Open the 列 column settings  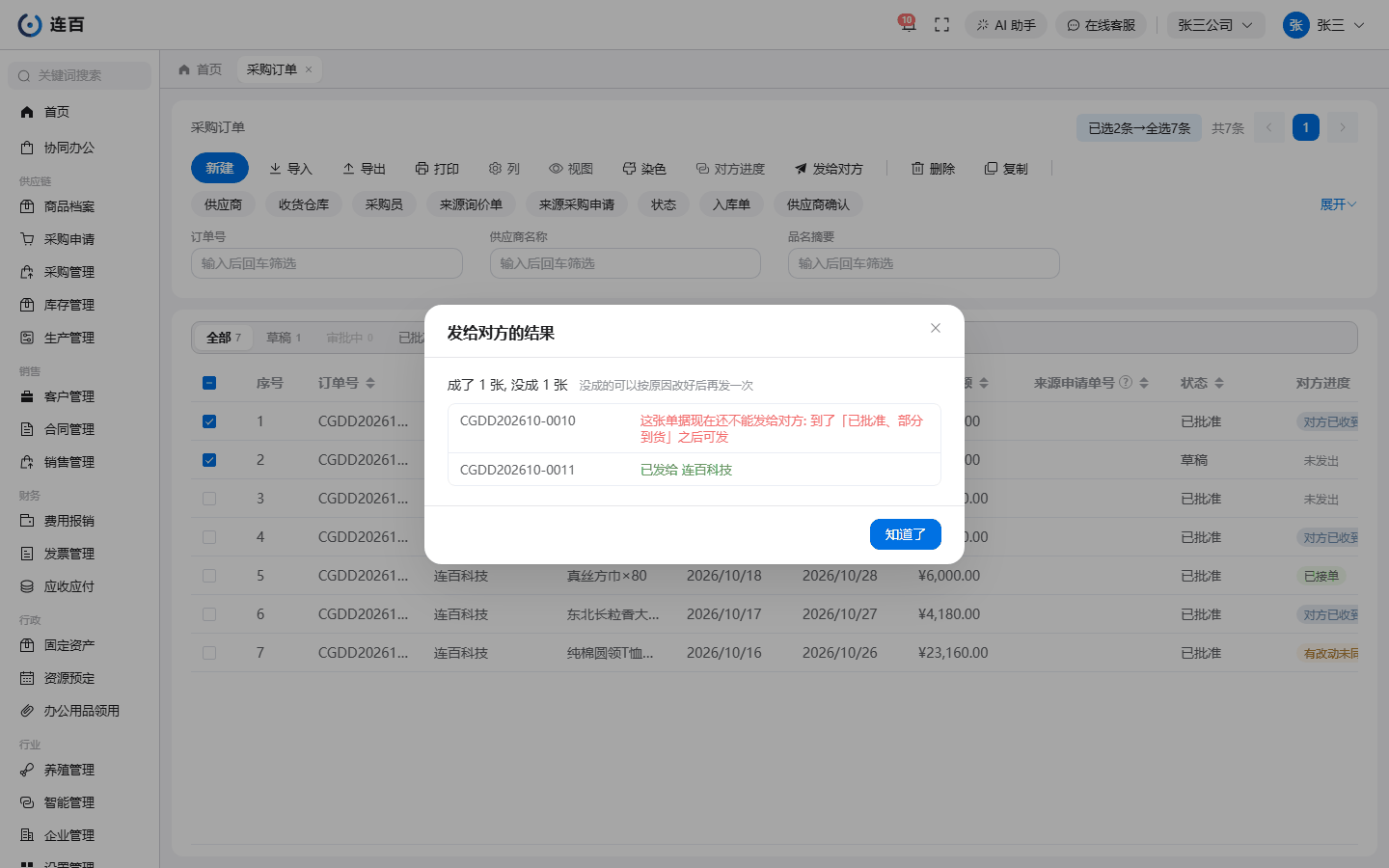[504, 169]
